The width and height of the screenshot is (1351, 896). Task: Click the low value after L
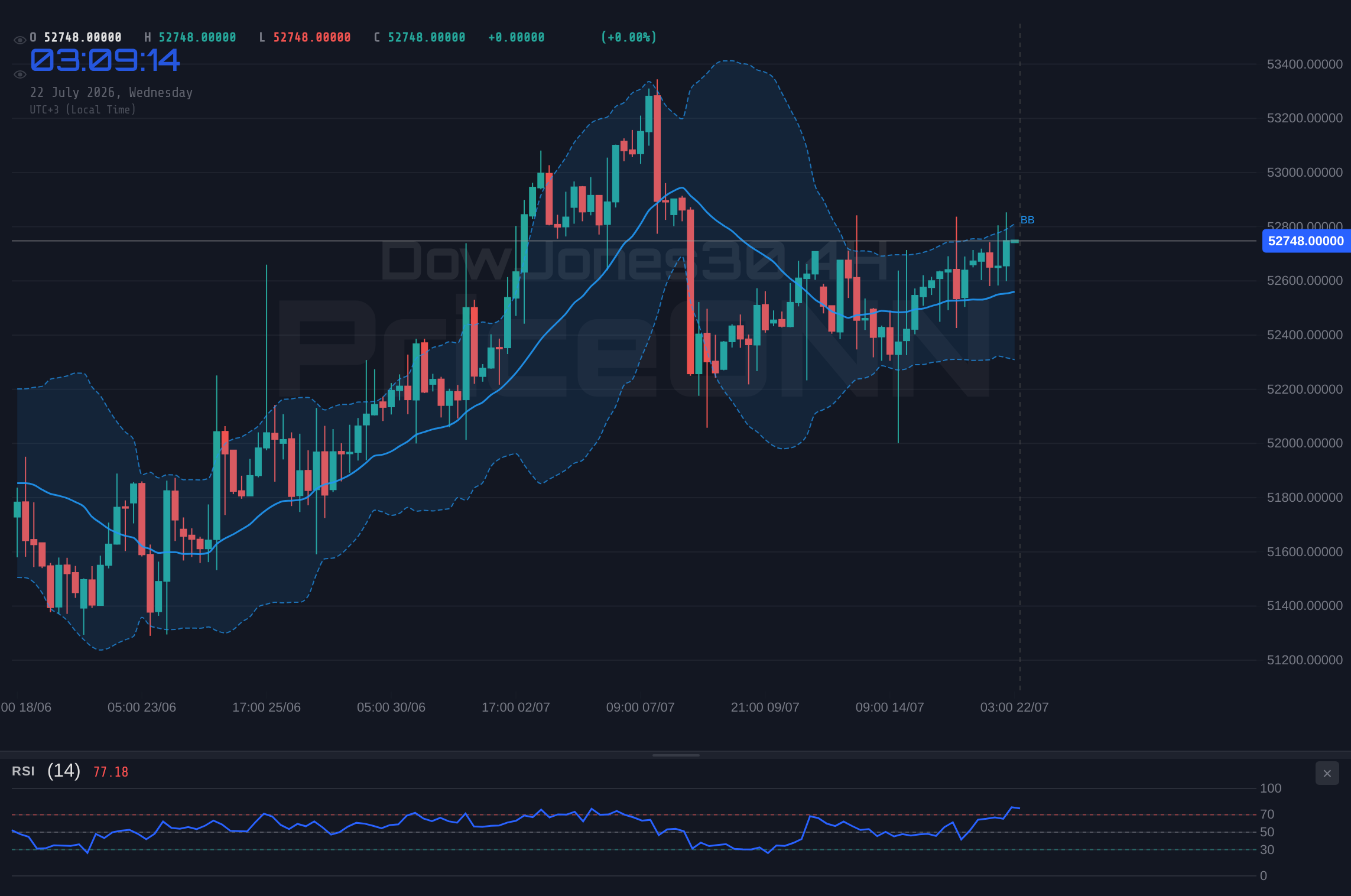click(x=312, y=37)
